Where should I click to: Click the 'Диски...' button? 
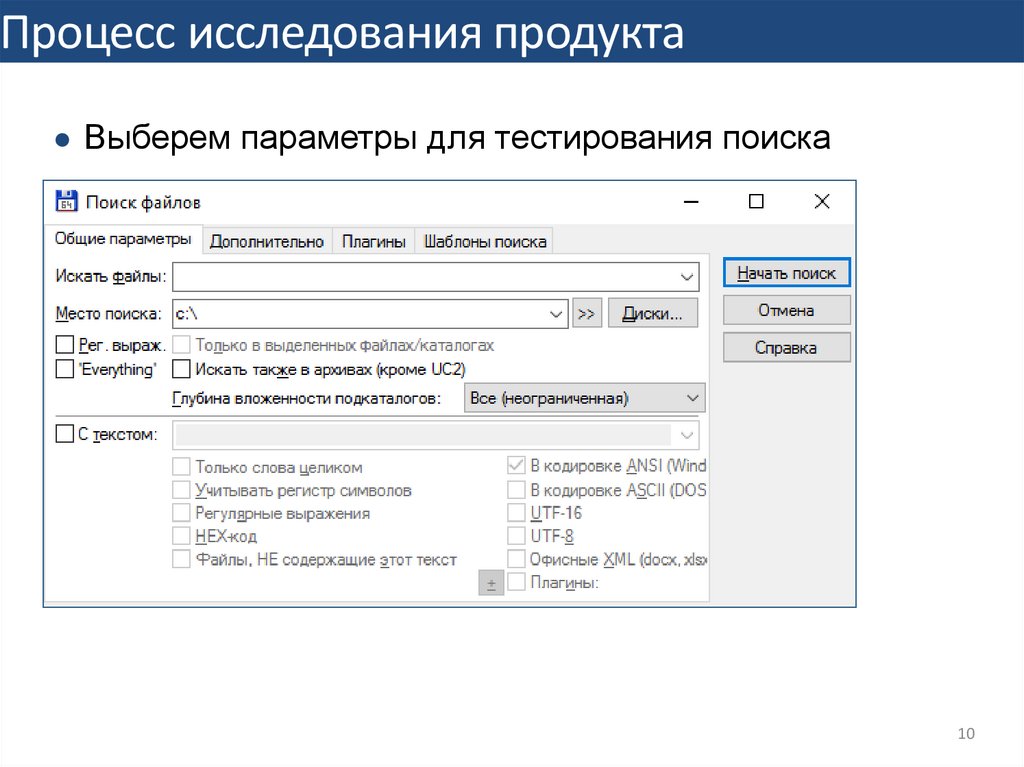click(x=652, y=314)
